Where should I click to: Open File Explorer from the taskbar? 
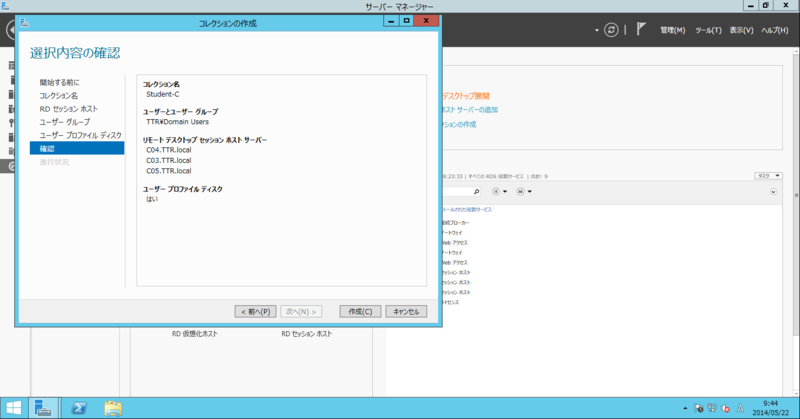click(113, 408)
